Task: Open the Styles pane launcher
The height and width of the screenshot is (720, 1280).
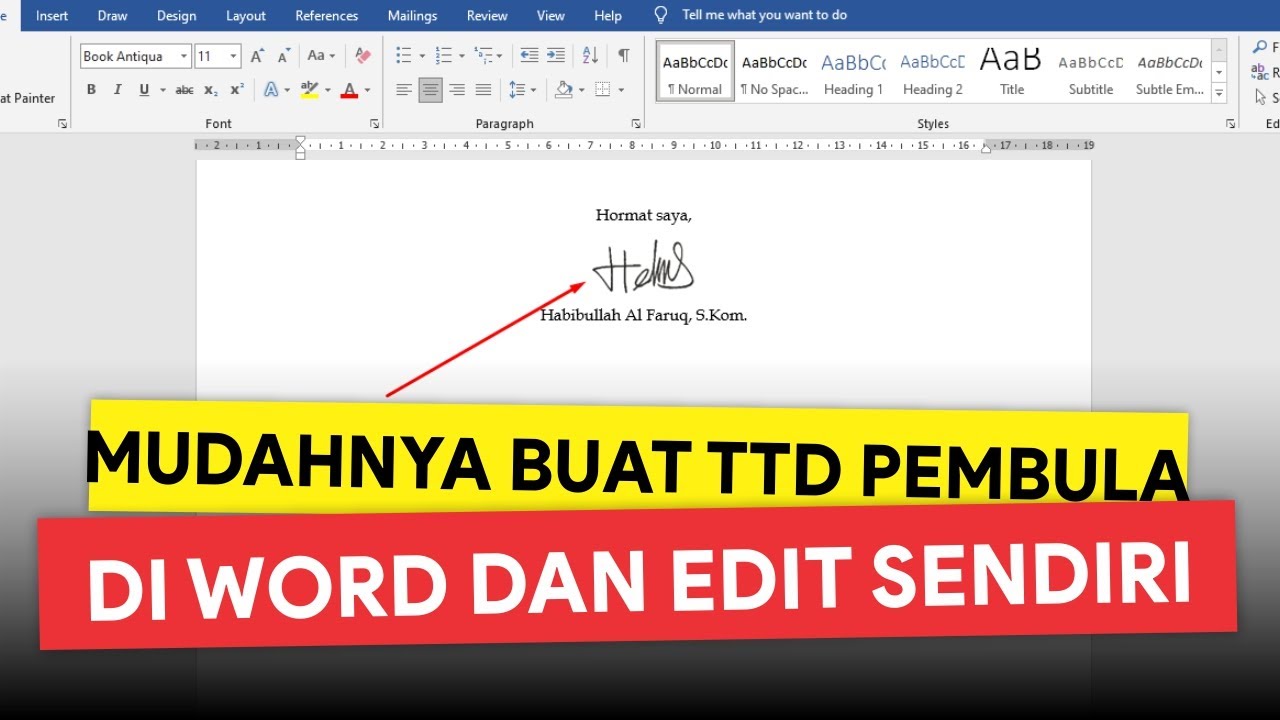Action: 1231,124
